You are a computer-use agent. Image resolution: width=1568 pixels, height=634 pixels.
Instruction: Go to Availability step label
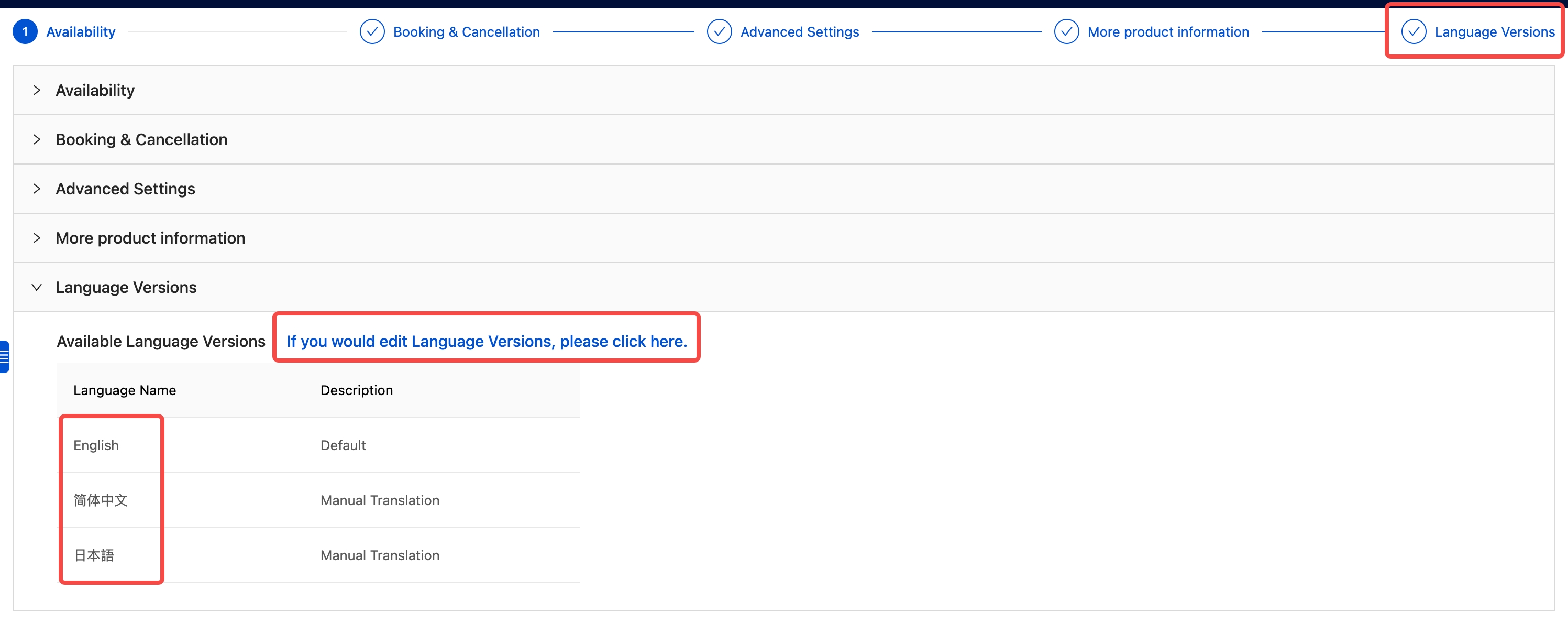[80, 31]
